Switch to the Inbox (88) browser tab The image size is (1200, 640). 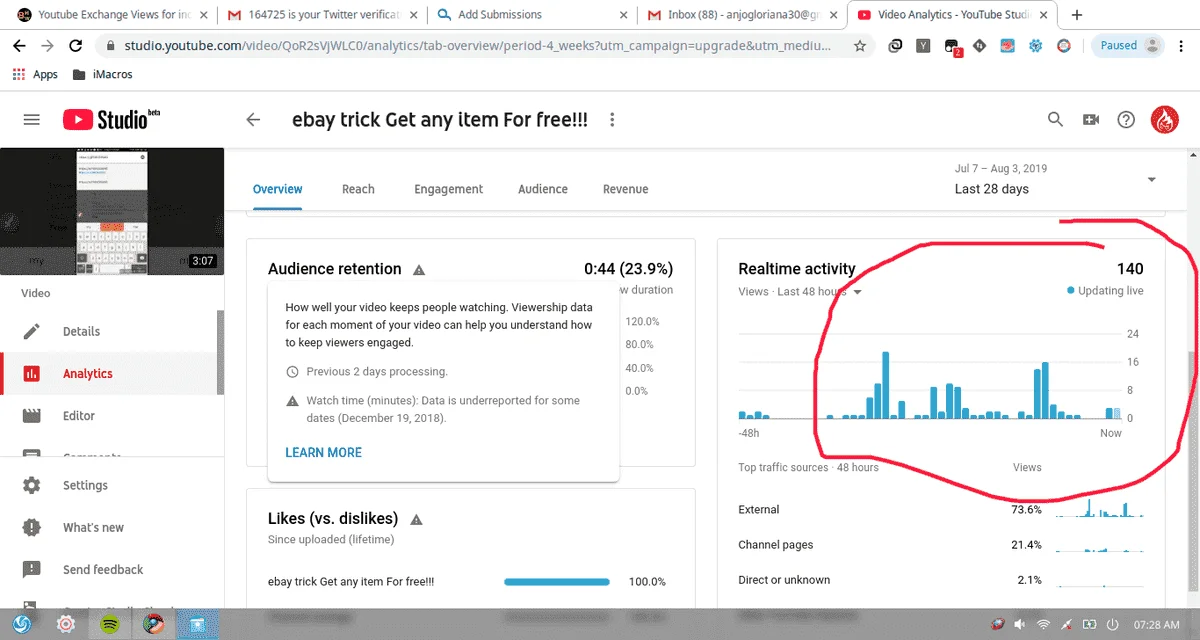click(743, 15)
